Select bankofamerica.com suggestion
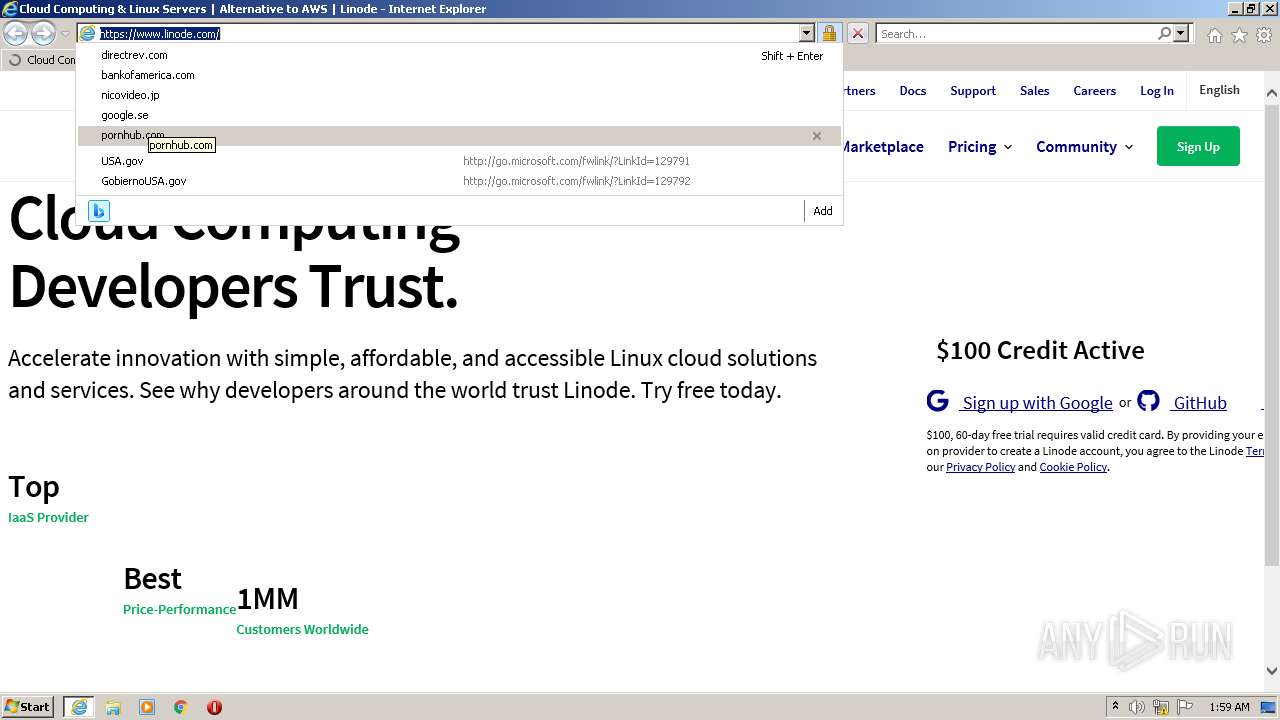This screenshot has width=1280, height=720. (x=460, y=76)
